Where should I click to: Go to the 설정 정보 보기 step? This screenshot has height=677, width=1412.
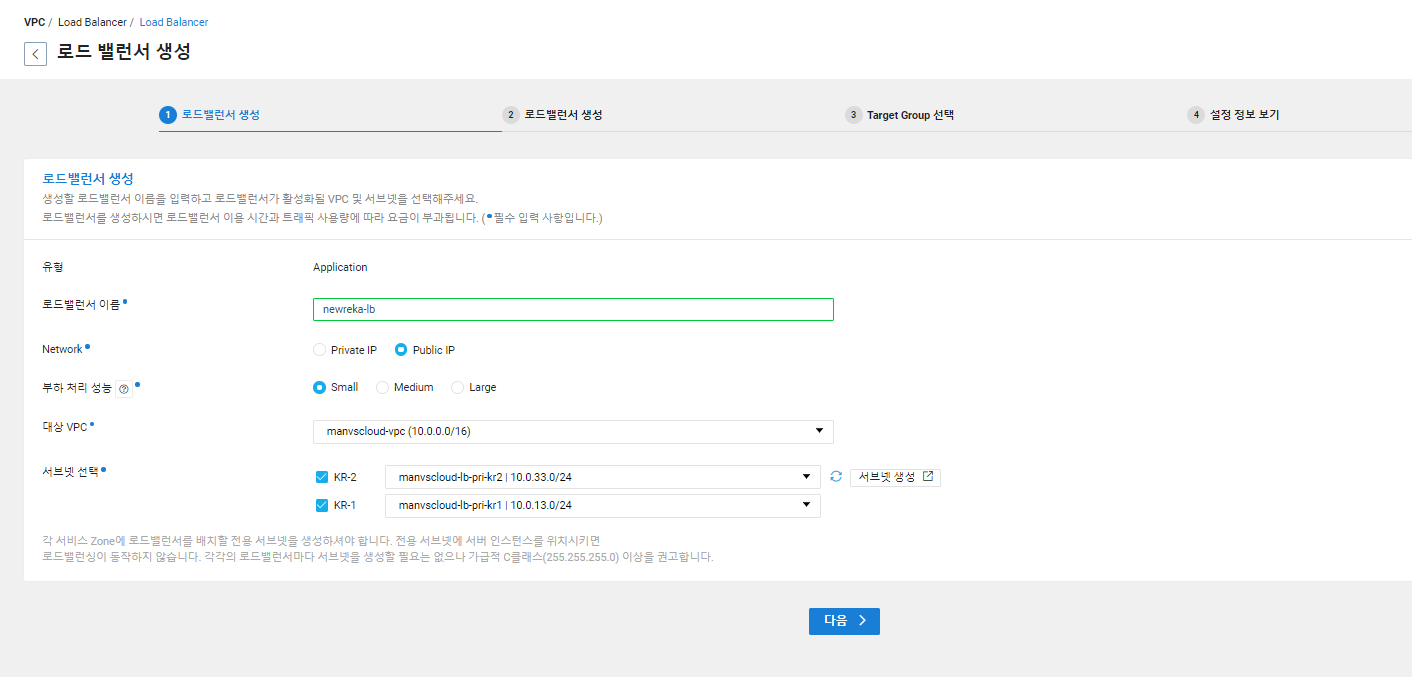tap(1246, 114)
